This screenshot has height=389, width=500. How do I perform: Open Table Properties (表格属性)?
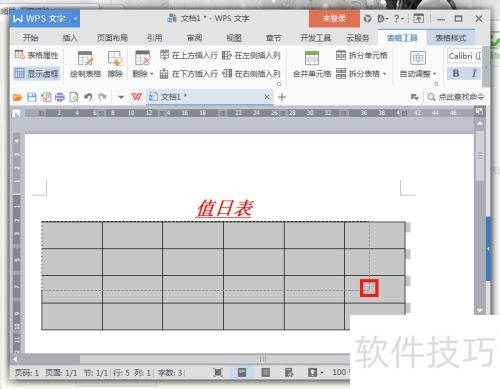tap(36, 55)
